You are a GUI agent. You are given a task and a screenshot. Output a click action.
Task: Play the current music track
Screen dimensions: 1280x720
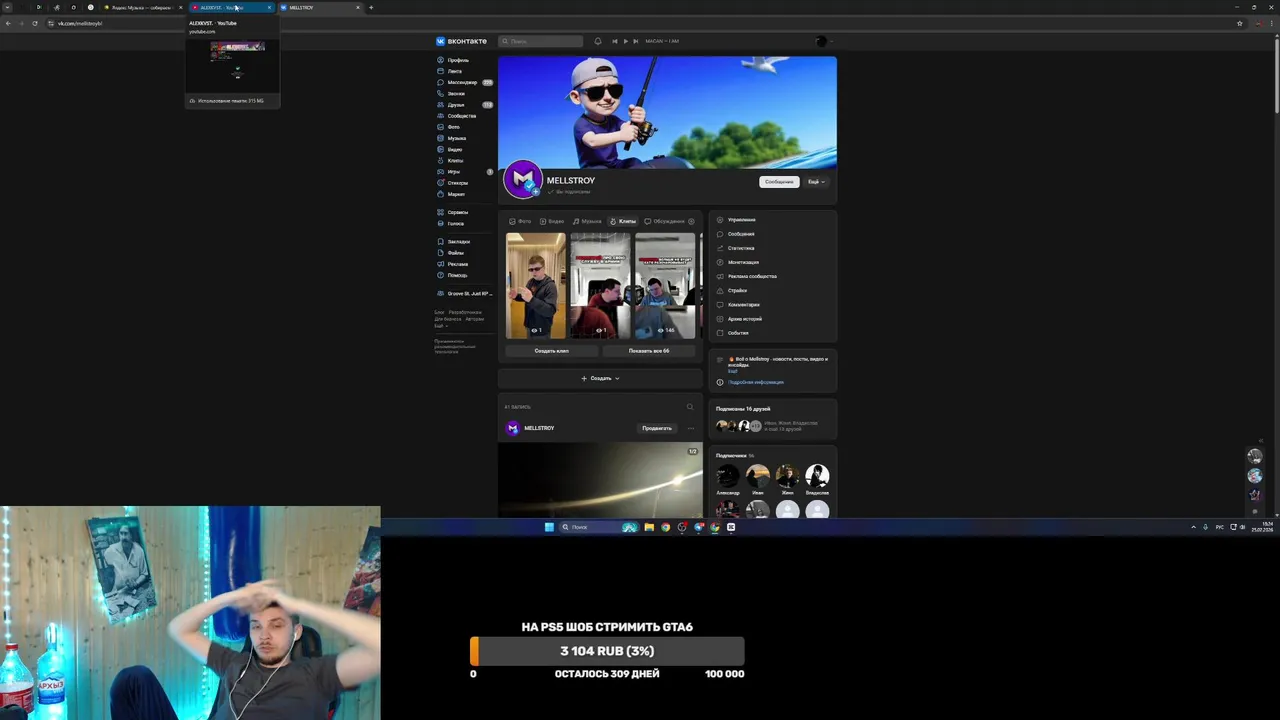(x=625, y=41)
